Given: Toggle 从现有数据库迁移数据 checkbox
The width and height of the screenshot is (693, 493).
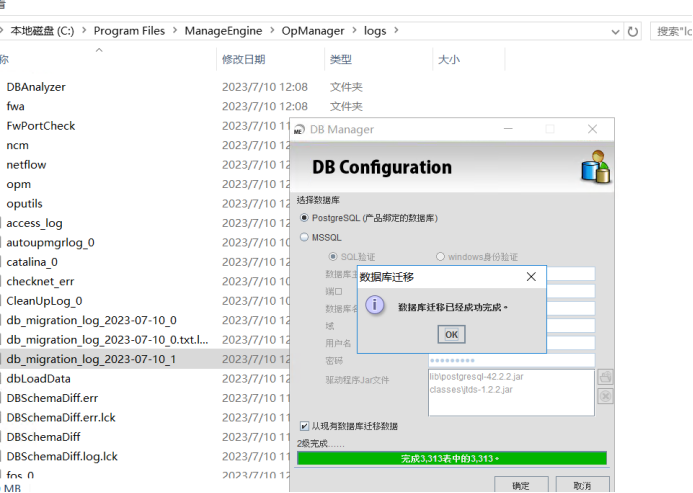Looking at the screenshot, I should (x=304, y=426).
